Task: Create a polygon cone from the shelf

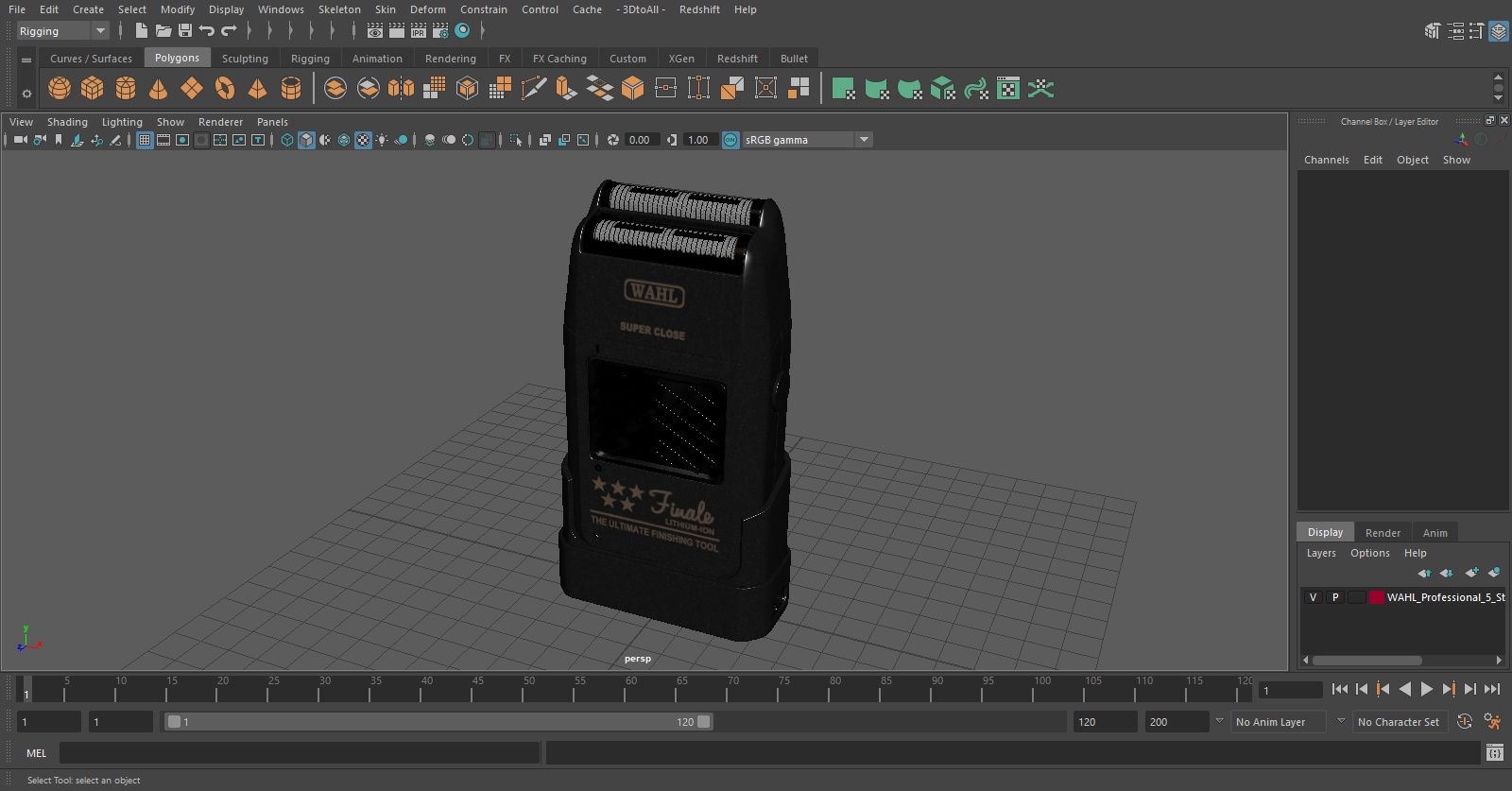Action: pyautogui.click(x=159, y=89)
